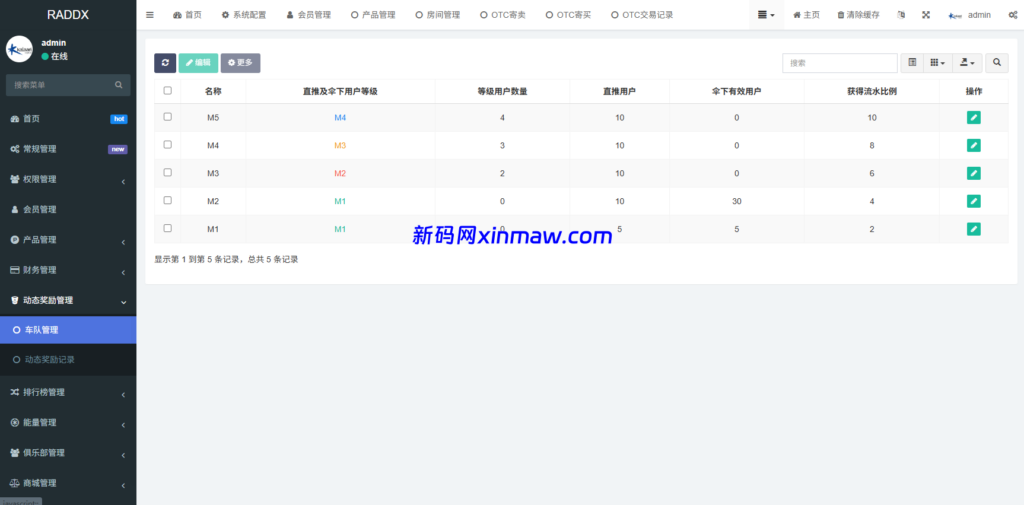Check the checkbox for row M2
This screenshot has height=505, width=1024.
(x=168, y=200)
